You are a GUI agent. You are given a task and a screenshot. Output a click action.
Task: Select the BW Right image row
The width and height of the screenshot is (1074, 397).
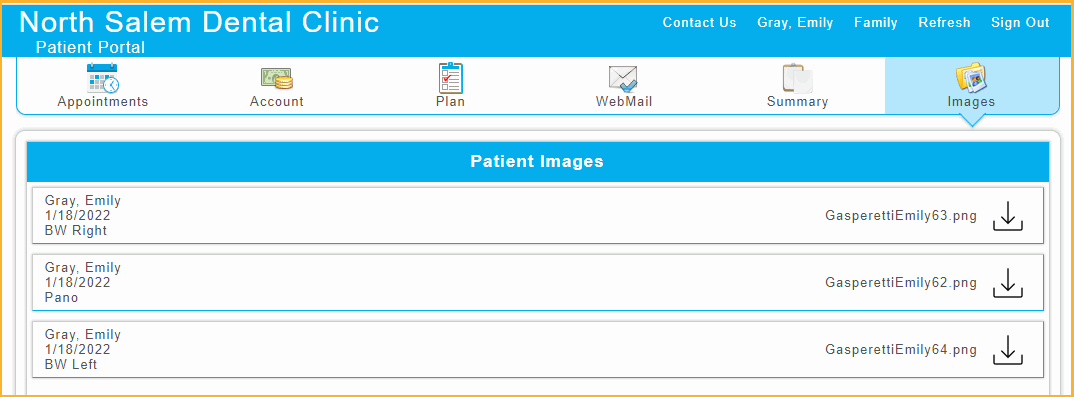coord(538,216)
